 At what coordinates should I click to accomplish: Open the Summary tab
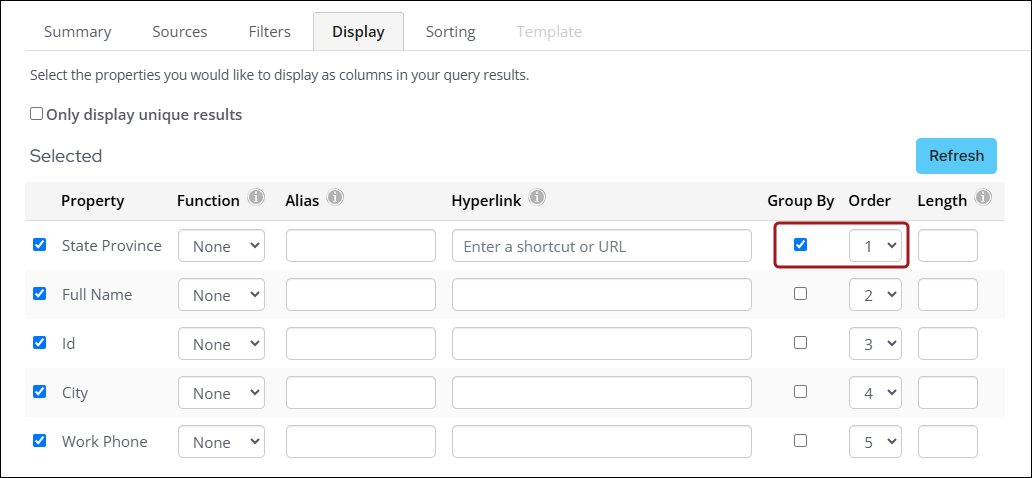pos(78,32)
